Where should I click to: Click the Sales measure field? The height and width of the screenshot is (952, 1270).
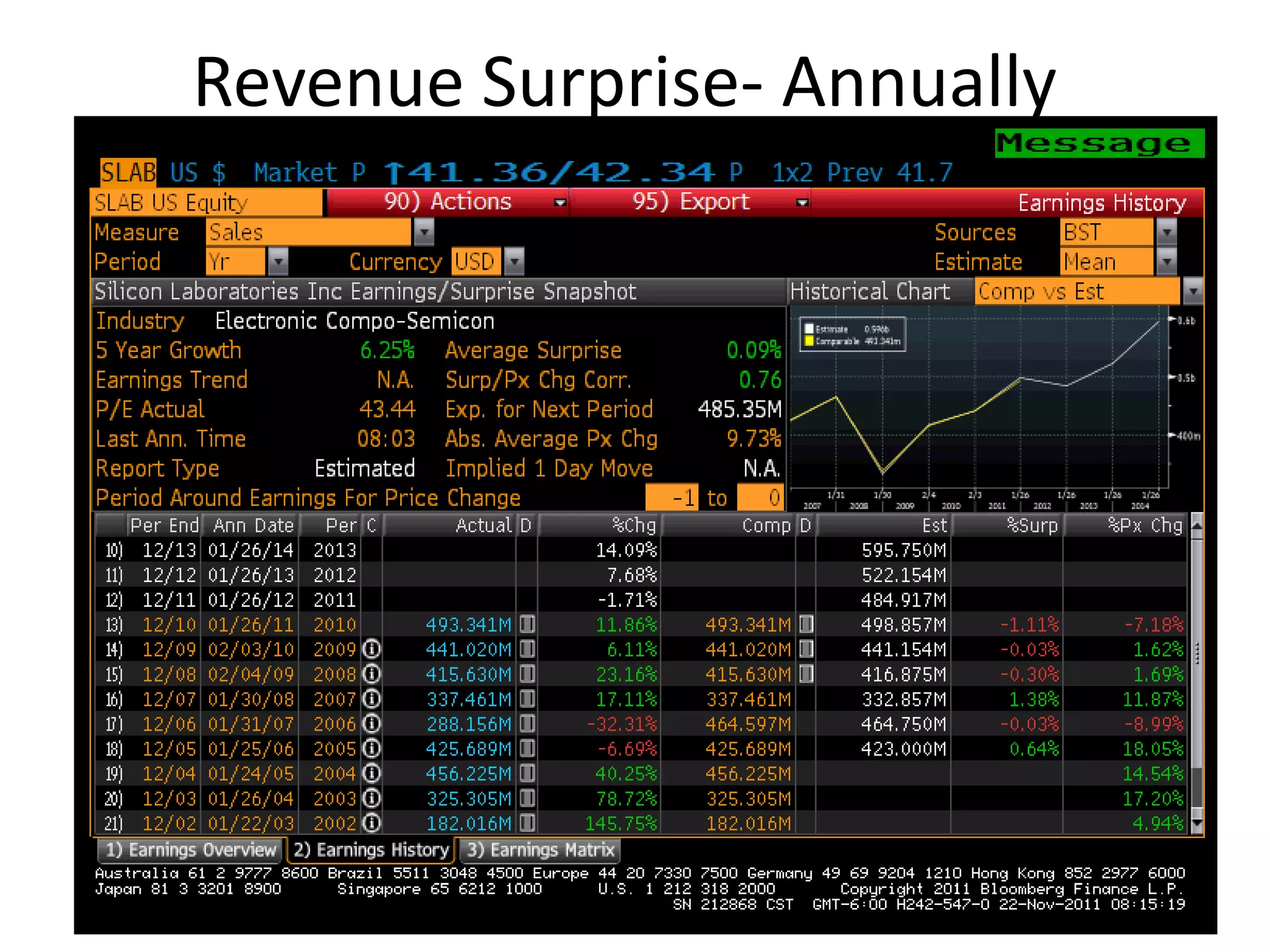point(309,232)
